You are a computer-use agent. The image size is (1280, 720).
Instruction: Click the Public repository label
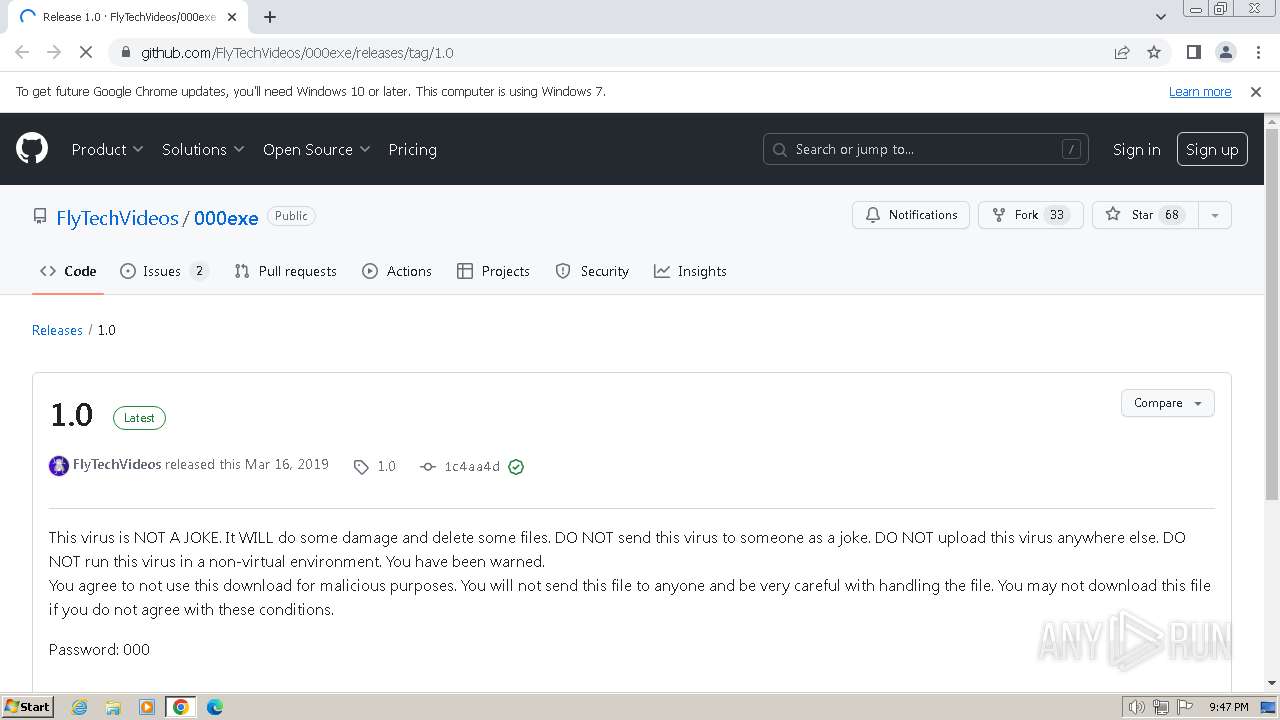[291, 216]
